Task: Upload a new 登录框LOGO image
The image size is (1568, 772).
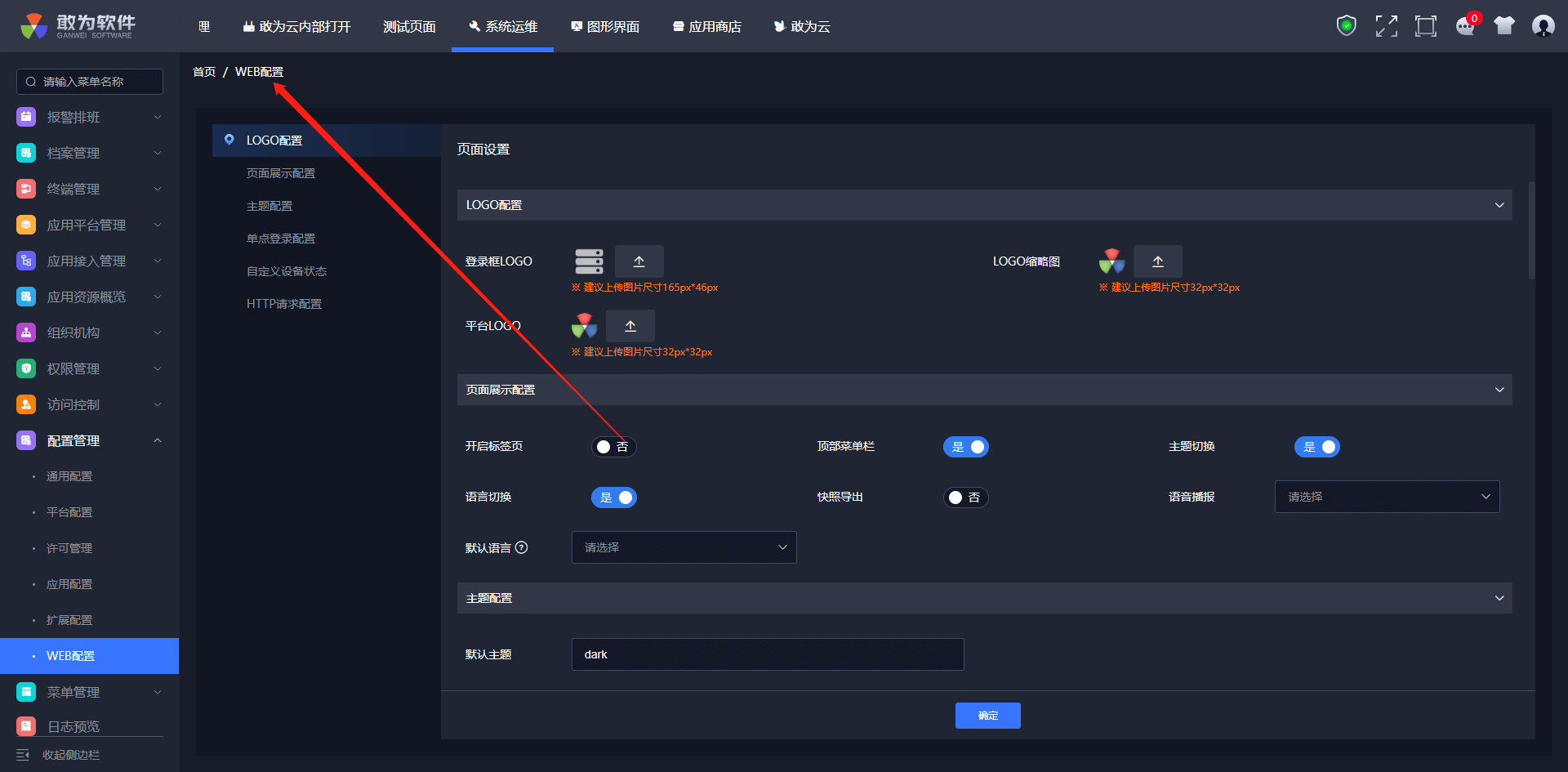Action: pyautogui.click(x=639, y=261)
